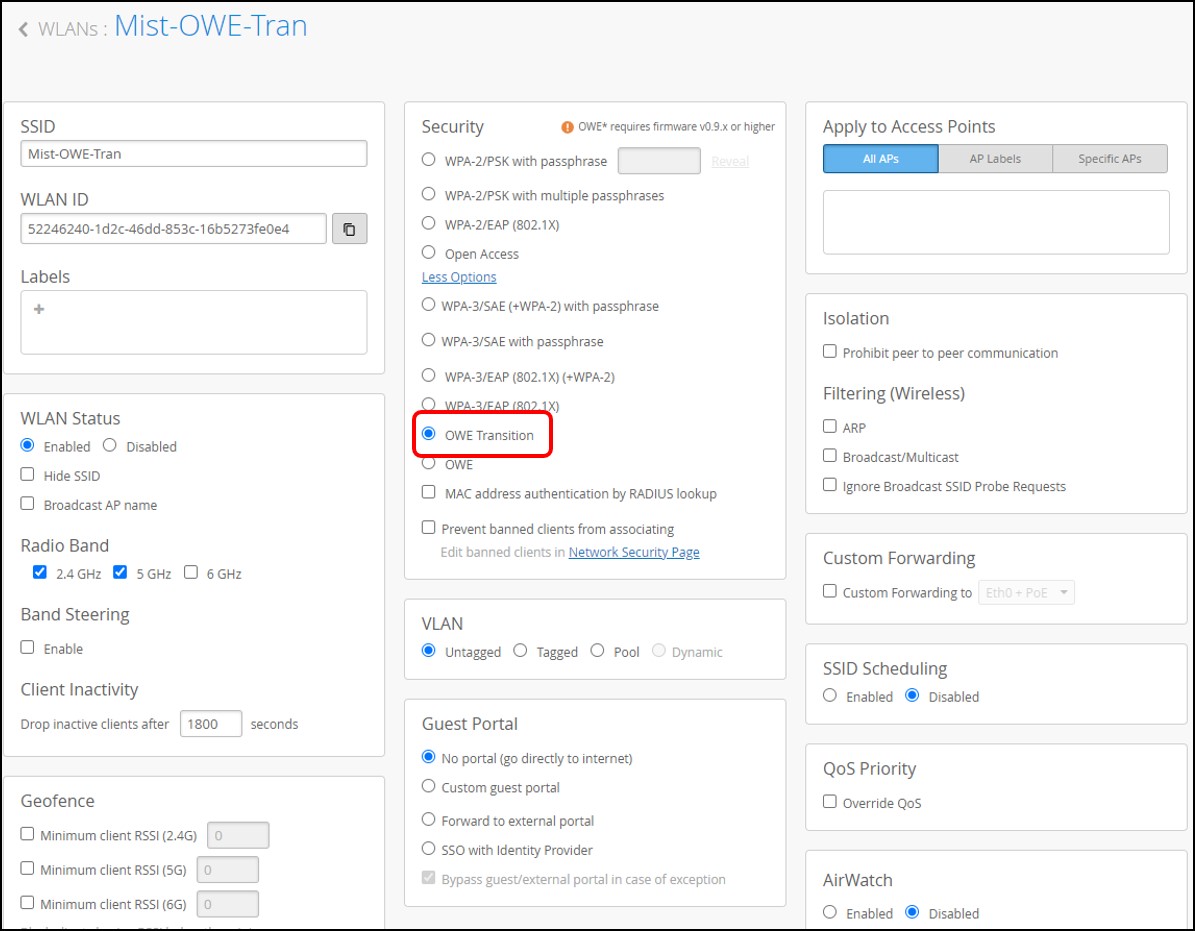Select the OWE Transition radio button
The image size is (1195, 931).
(428, 434)
